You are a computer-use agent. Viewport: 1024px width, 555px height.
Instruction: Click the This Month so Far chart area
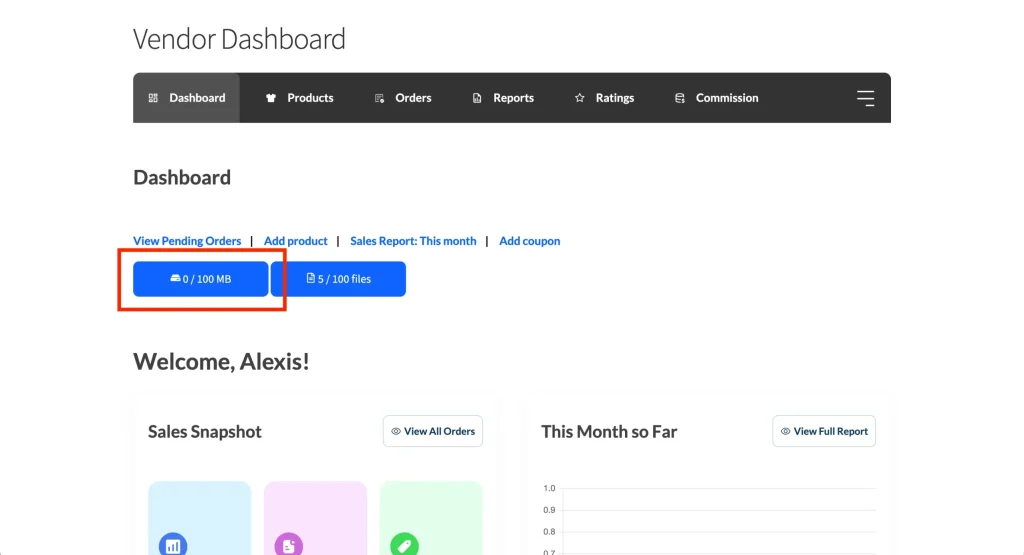(x=708, y=520)
